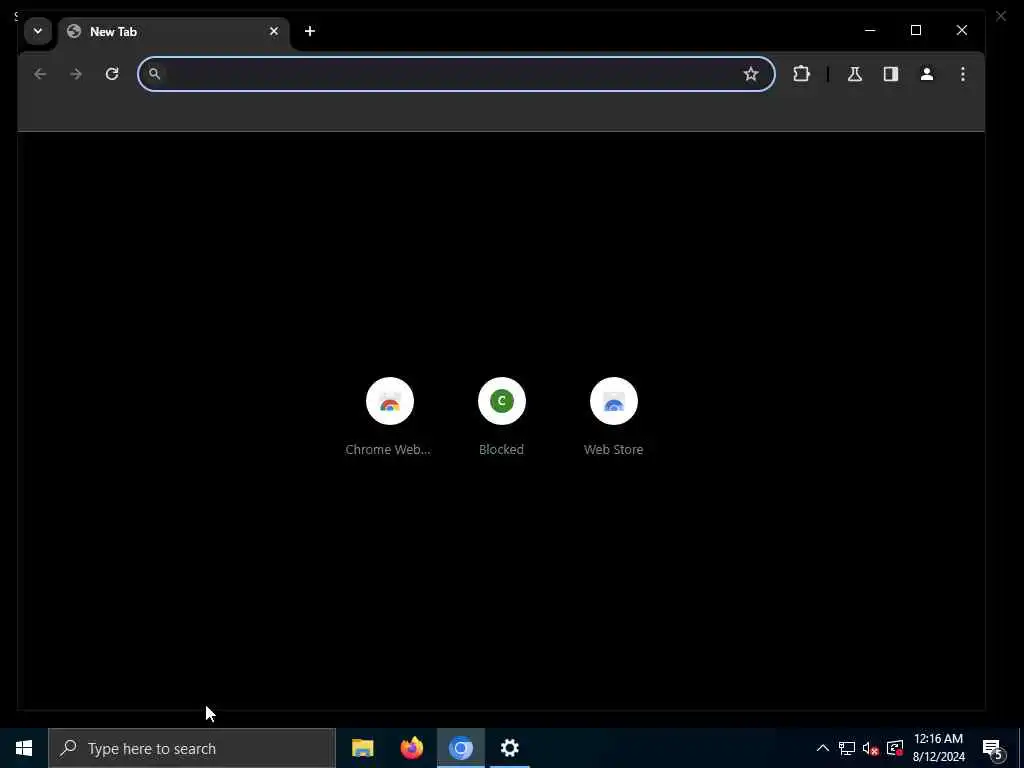Focus the address bar field
Viewport: 1024px width, 768px height.
456,74
